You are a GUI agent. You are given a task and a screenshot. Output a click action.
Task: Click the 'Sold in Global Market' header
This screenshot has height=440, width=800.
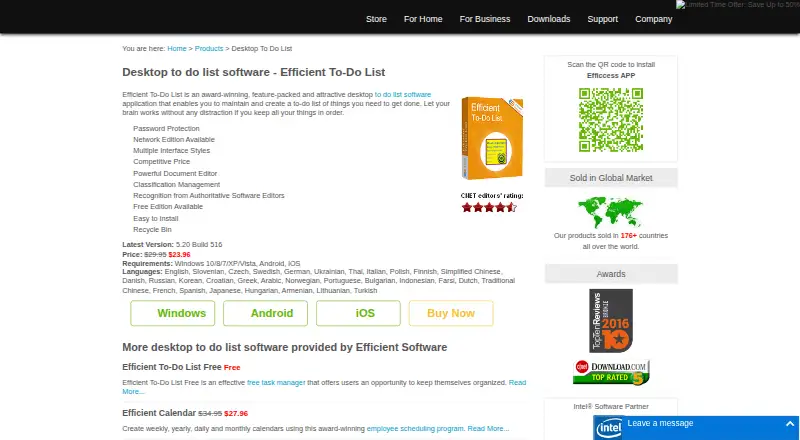611,178
